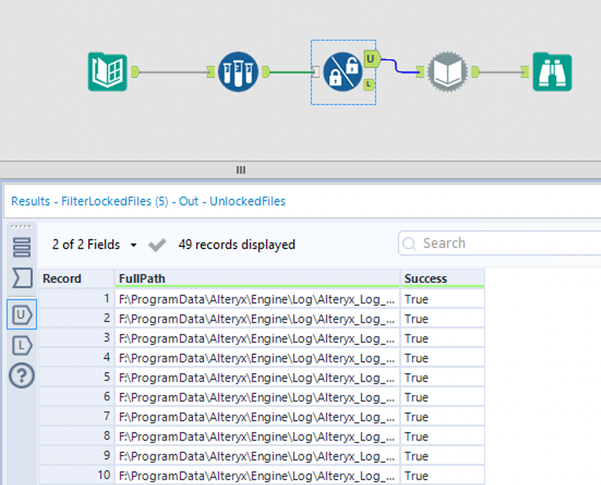
Task: Select Success value True in record 2
Action: [443, 319]
